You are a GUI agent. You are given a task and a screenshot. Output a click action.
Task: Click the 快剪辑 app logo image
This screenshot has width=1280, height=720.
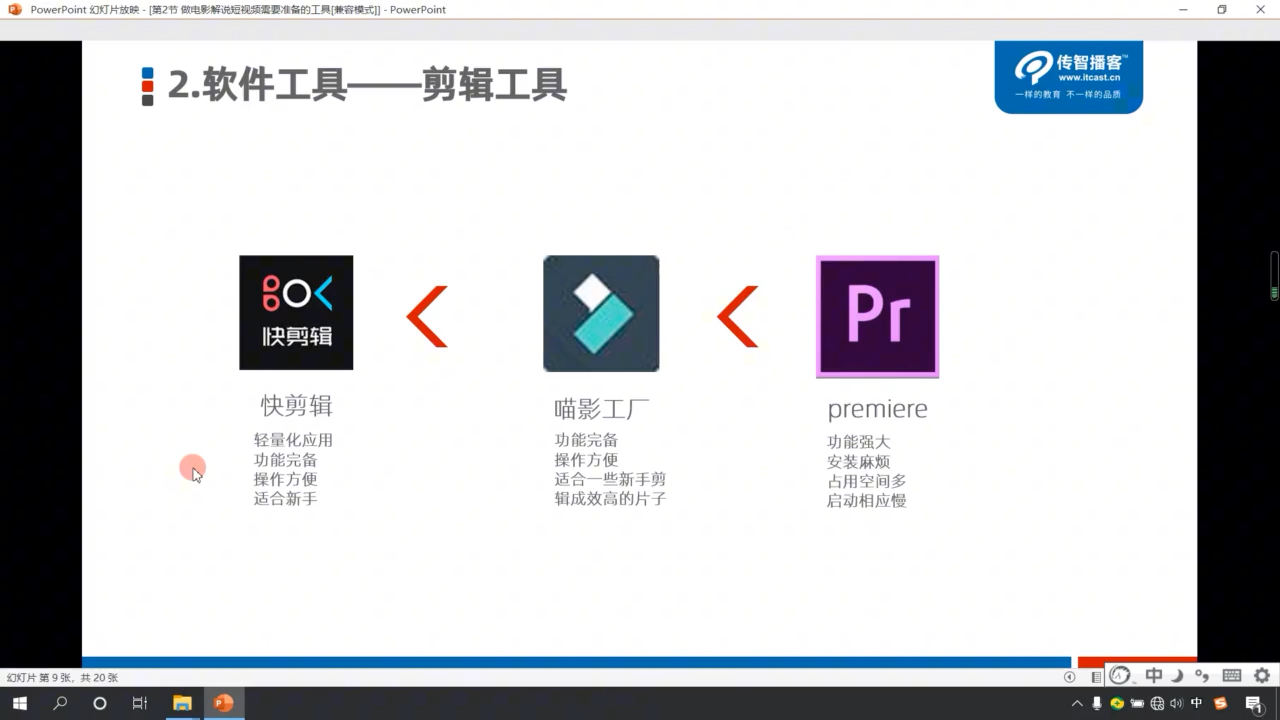[296, 313]
